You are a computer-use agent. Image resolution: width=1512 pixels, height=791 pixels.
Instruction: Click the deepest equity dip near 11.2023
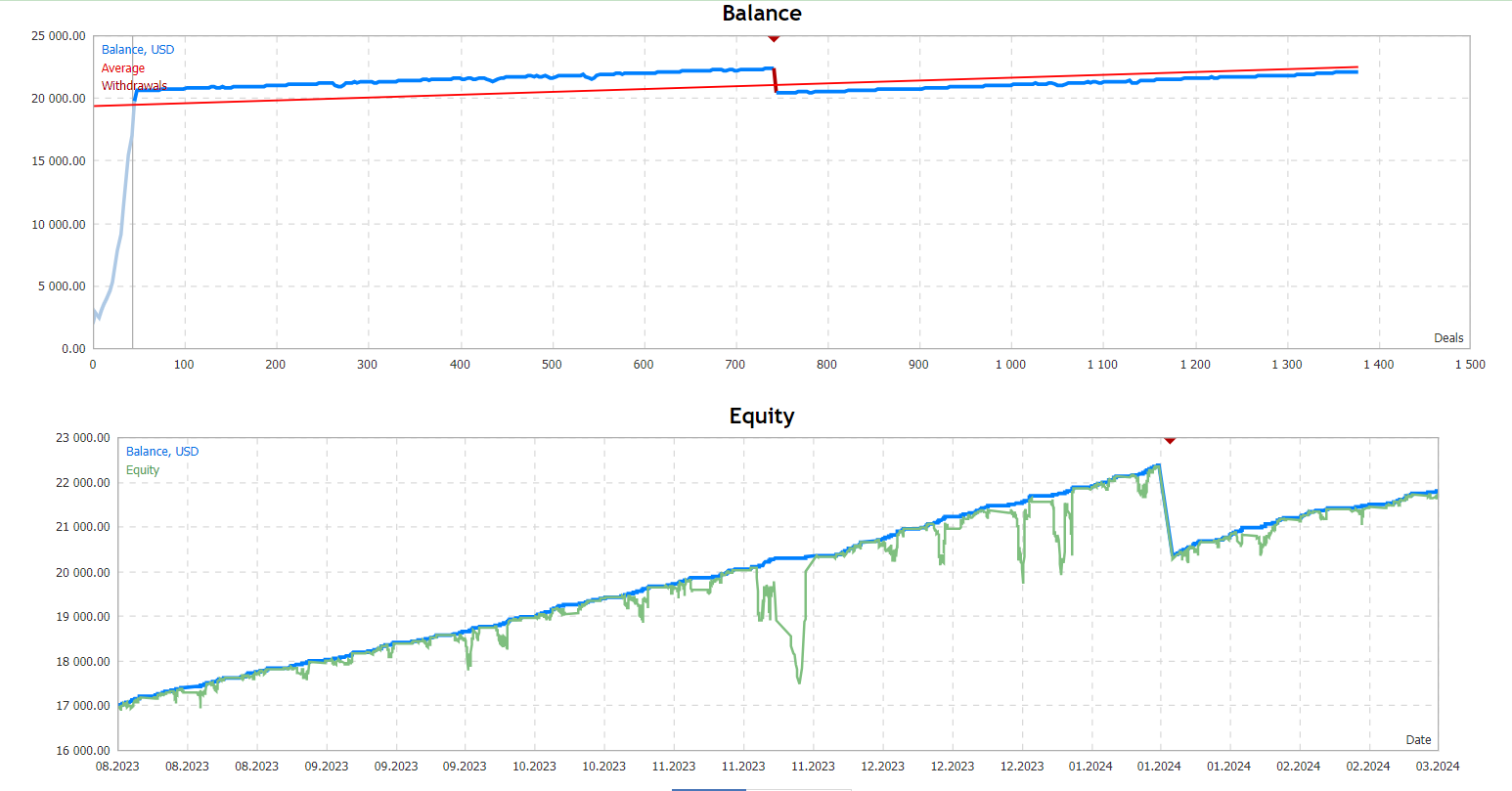[x=799, y=681]
